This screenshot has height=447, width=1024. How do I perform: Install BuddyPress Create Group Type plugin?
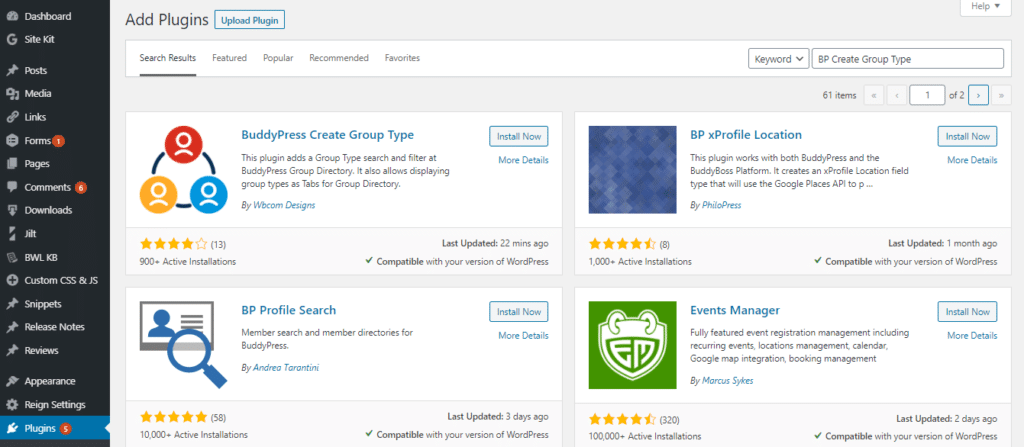click(x=519, y=137)
